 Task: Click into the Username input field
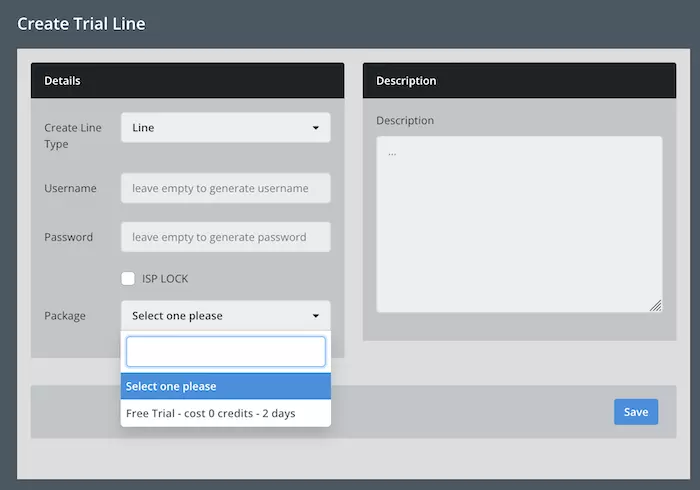tap(225, 188)
